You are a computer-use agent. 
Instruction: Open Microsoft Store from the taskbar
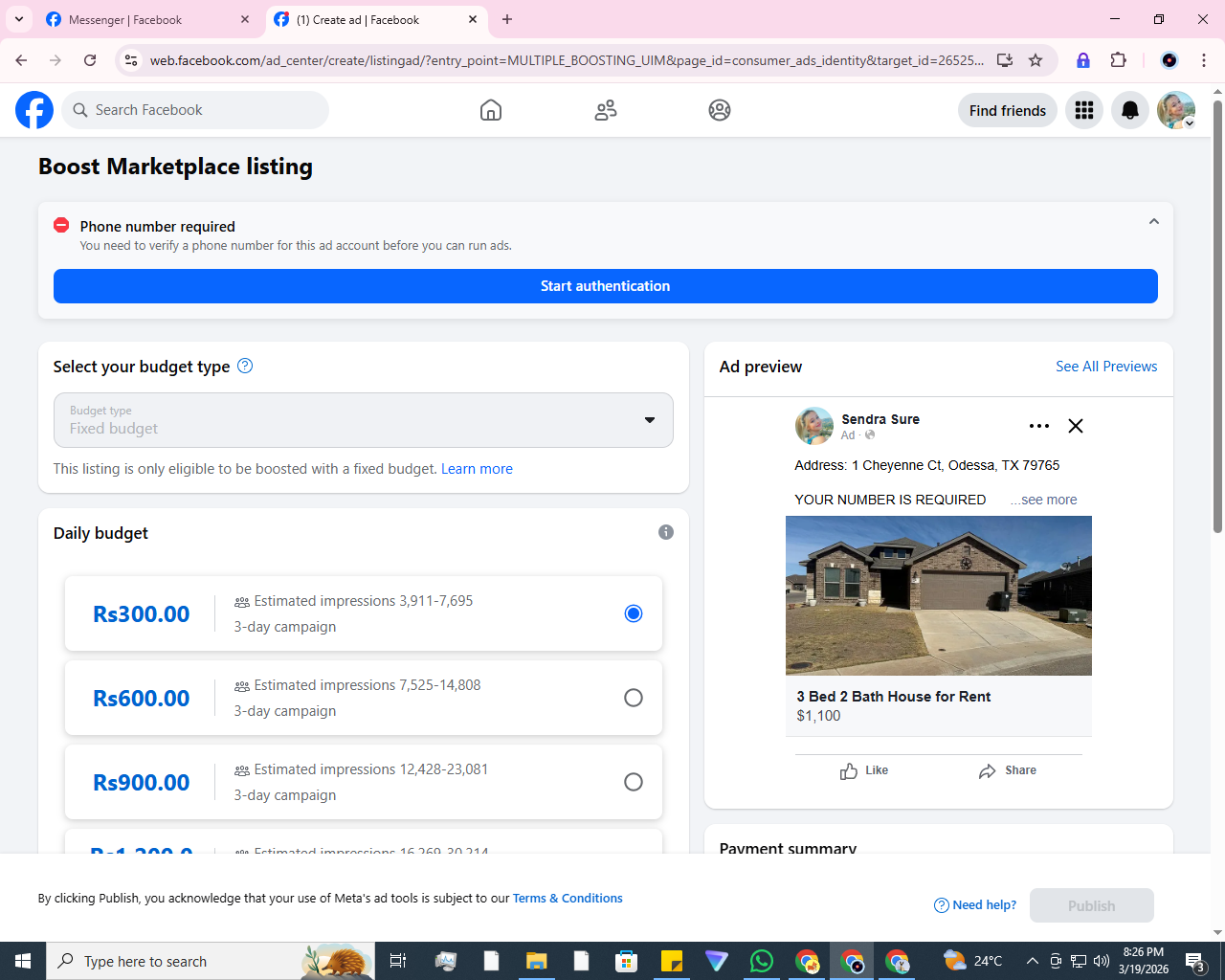[626, 961]
